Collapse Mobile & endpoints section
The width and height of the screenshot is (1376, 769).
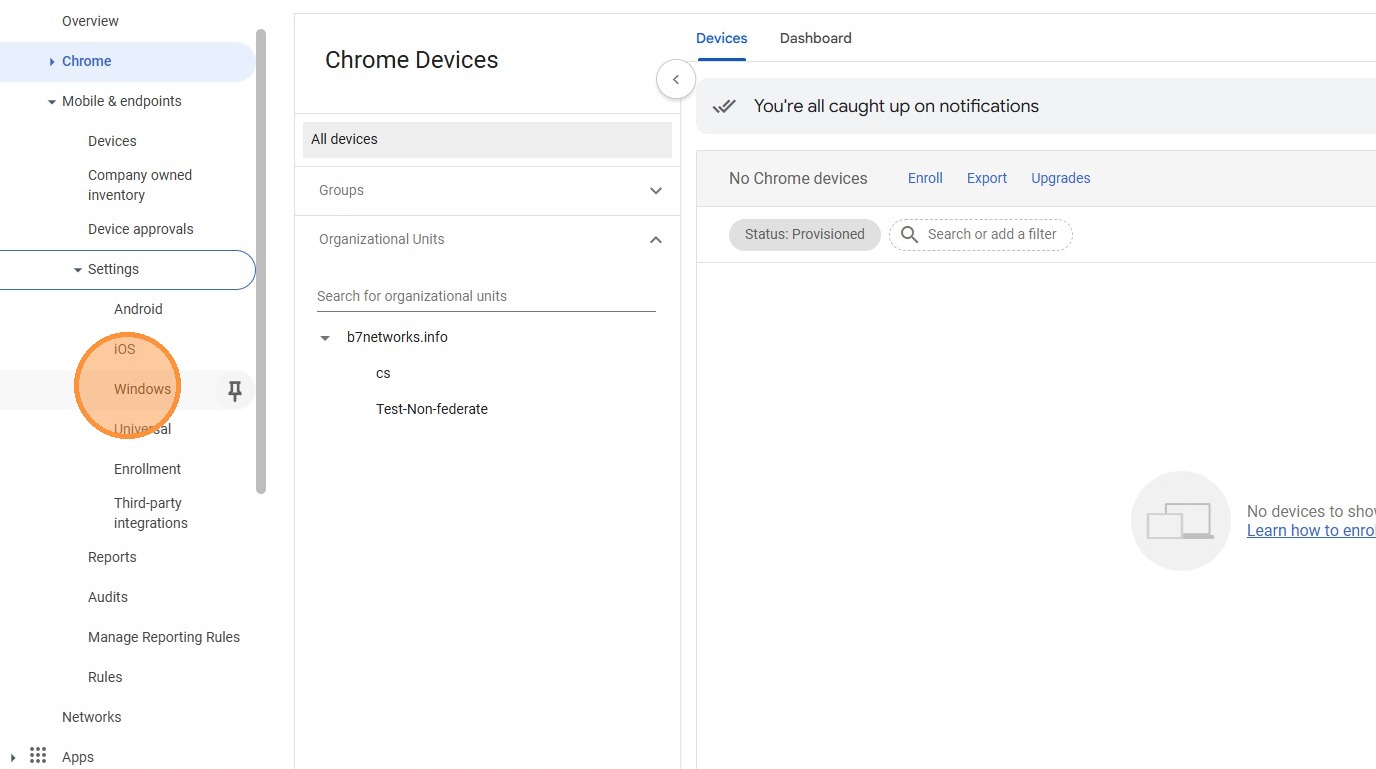tap(52, 102)
